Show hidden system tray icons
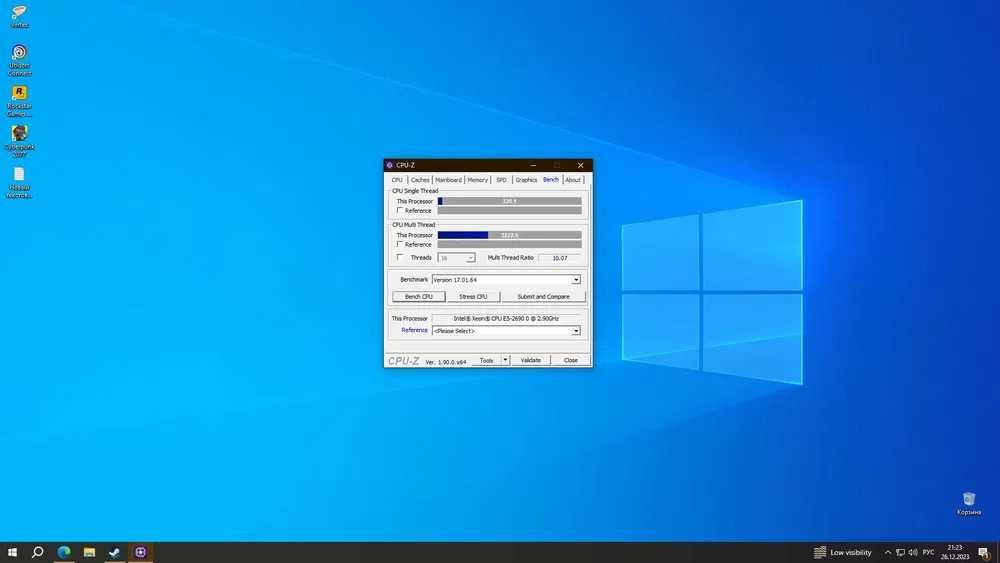 pos(887,552)
